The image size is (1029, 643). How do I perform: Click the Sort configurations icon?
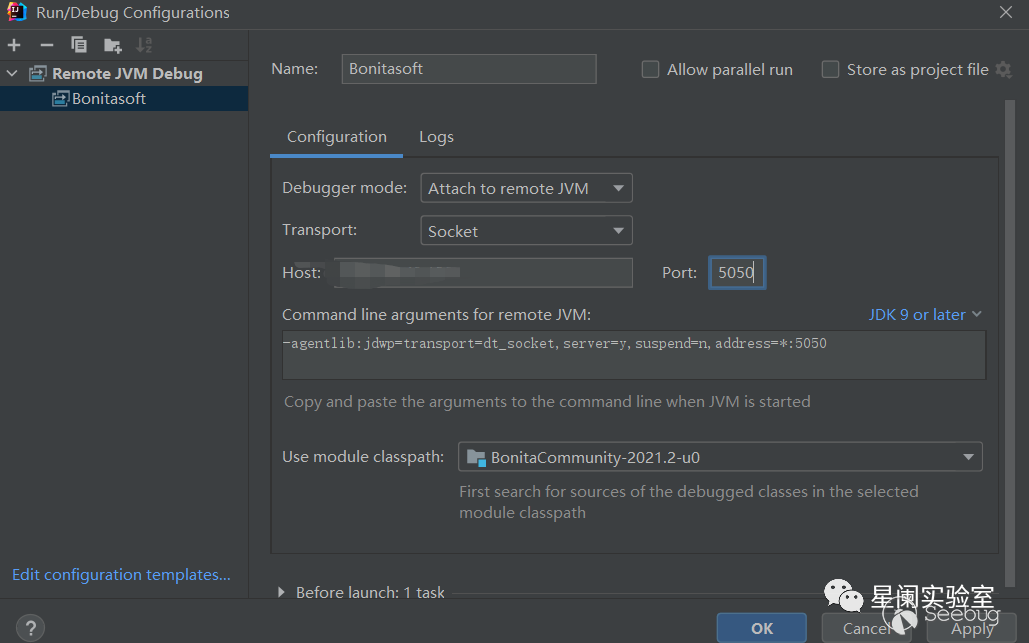click(x=145, y=45)
